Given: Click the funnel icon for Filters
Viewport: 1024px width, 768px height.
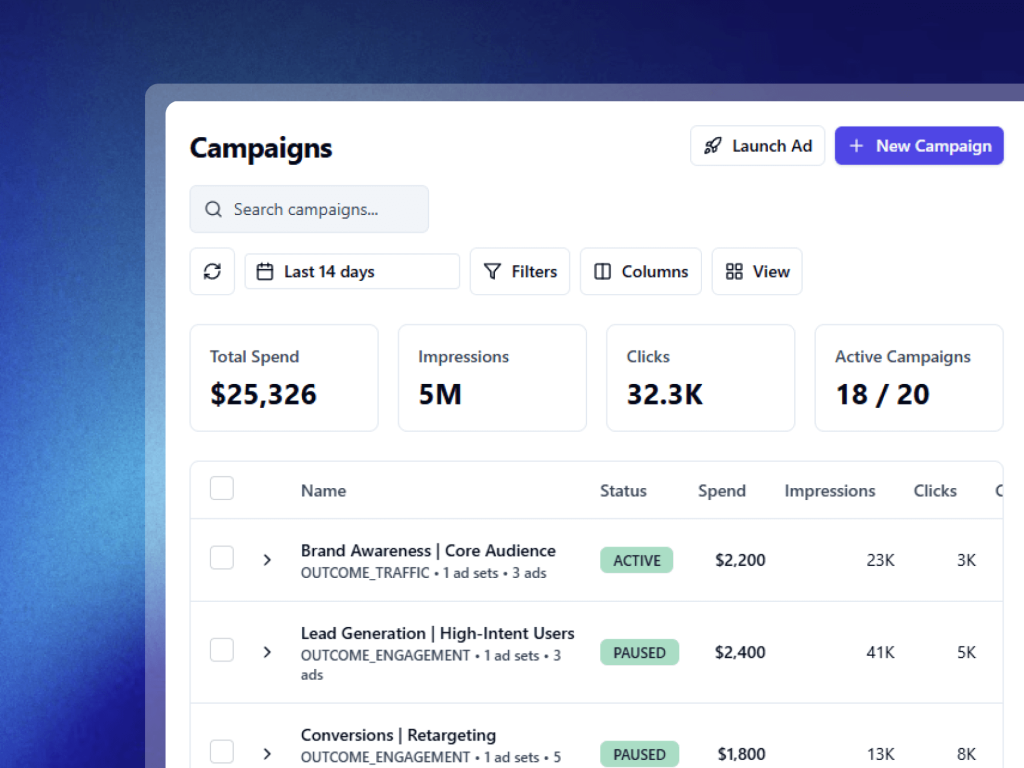Looking at the screenshot, I should pyautogui.click(x=492, y=272).
